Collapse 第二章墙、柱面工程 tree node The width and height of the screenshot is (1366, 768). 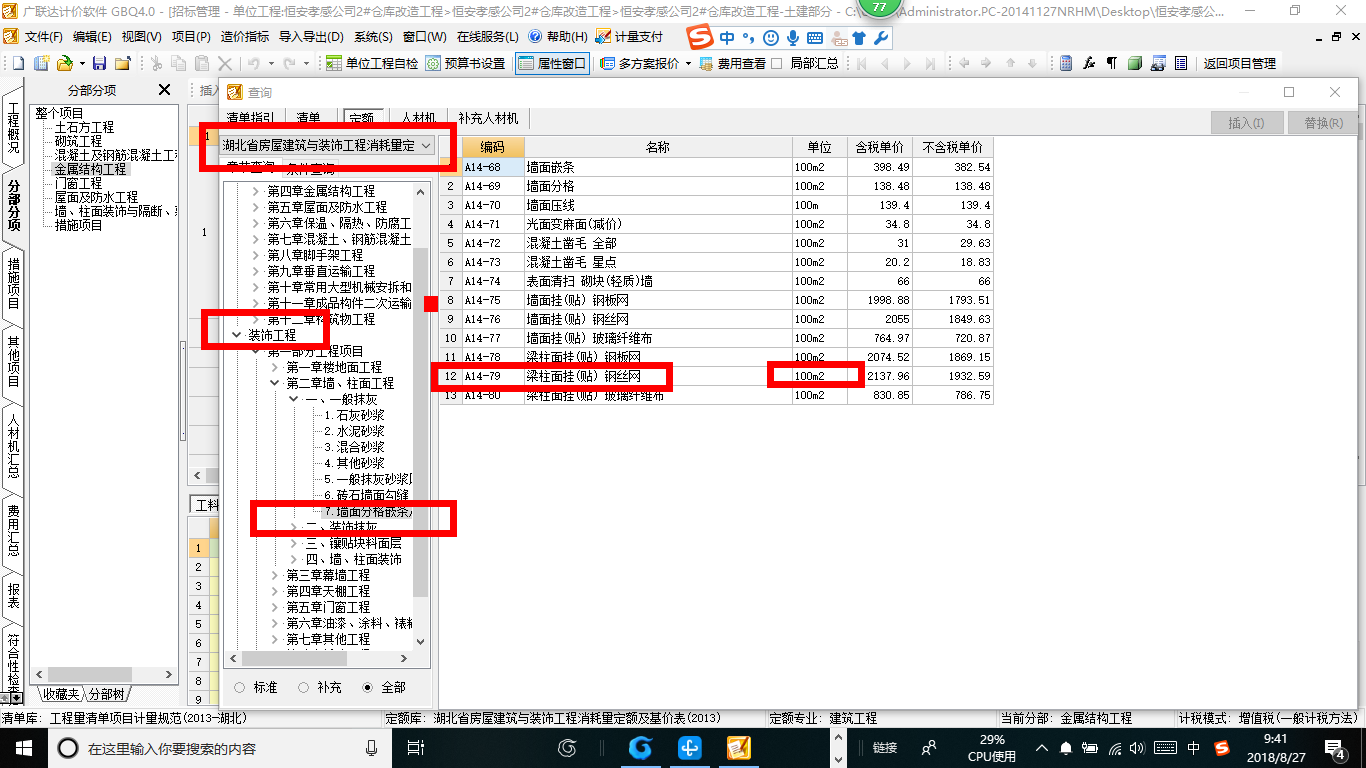click(275, 383)
